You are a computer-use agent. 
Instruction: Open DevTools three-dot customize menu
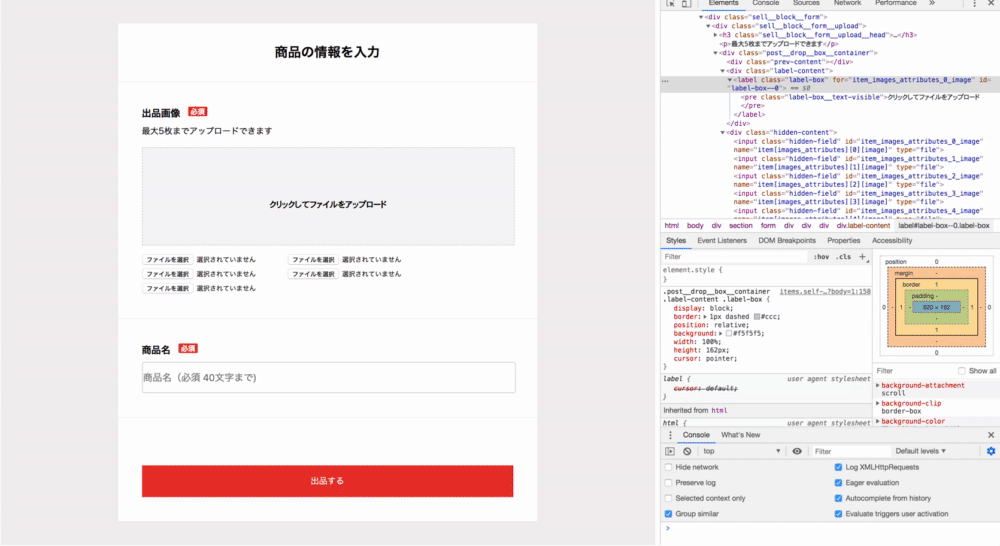click(974, 3)
